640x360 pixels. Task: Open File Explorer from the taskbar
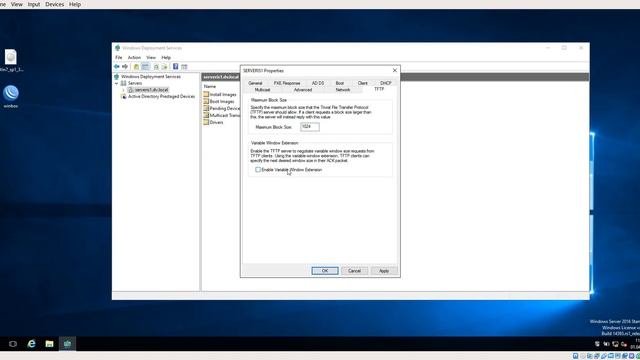click(49, 344)
